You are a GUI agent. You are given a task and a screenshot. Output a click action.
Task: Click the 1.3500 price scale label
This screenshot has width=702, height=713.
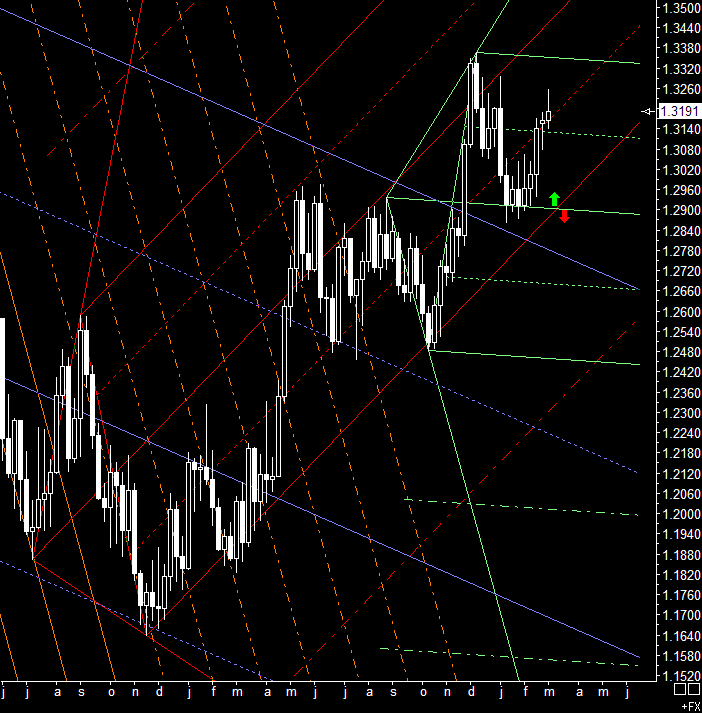tap(681, 8)
